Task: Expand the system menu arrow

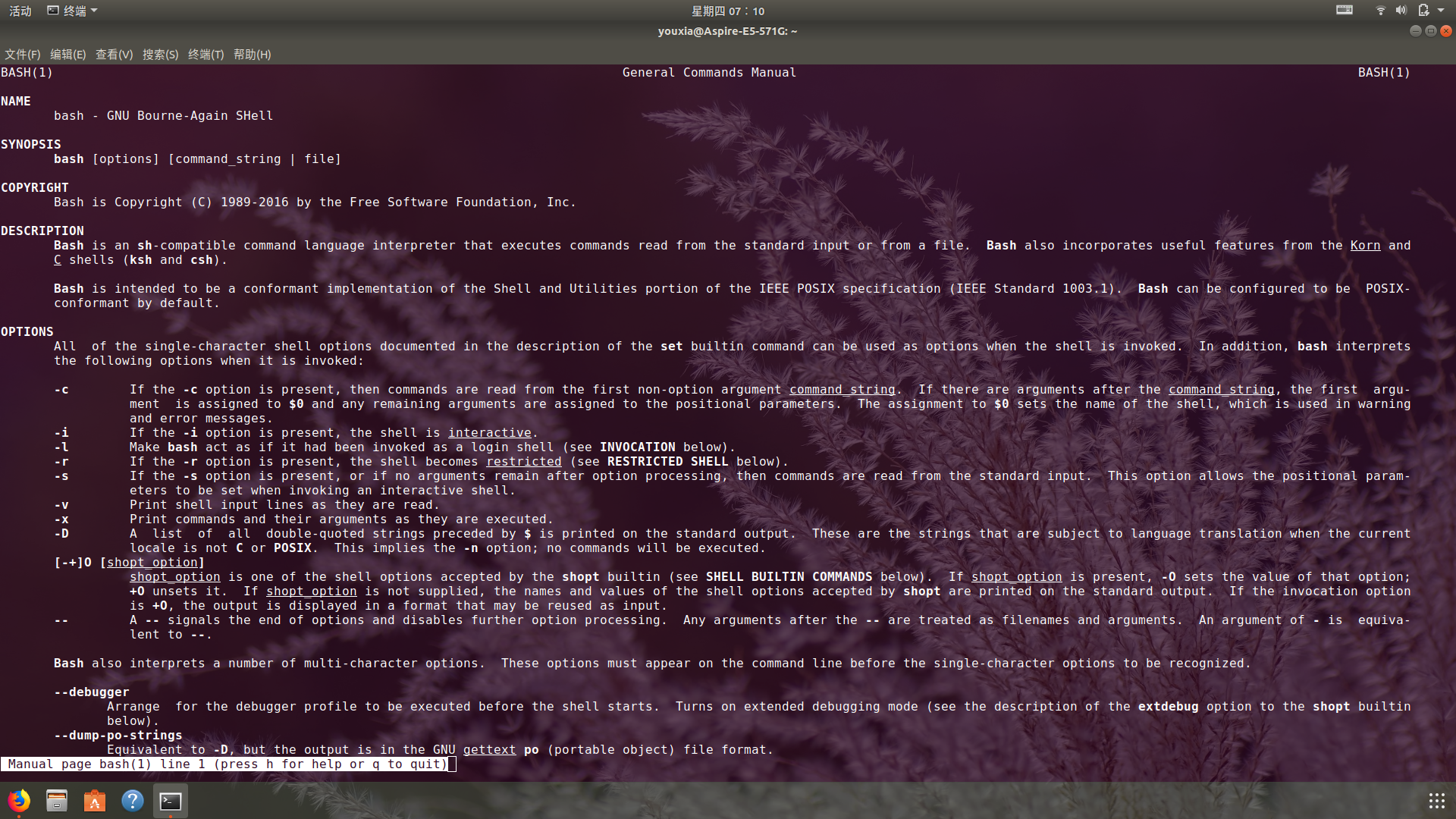Action: 1441,11
